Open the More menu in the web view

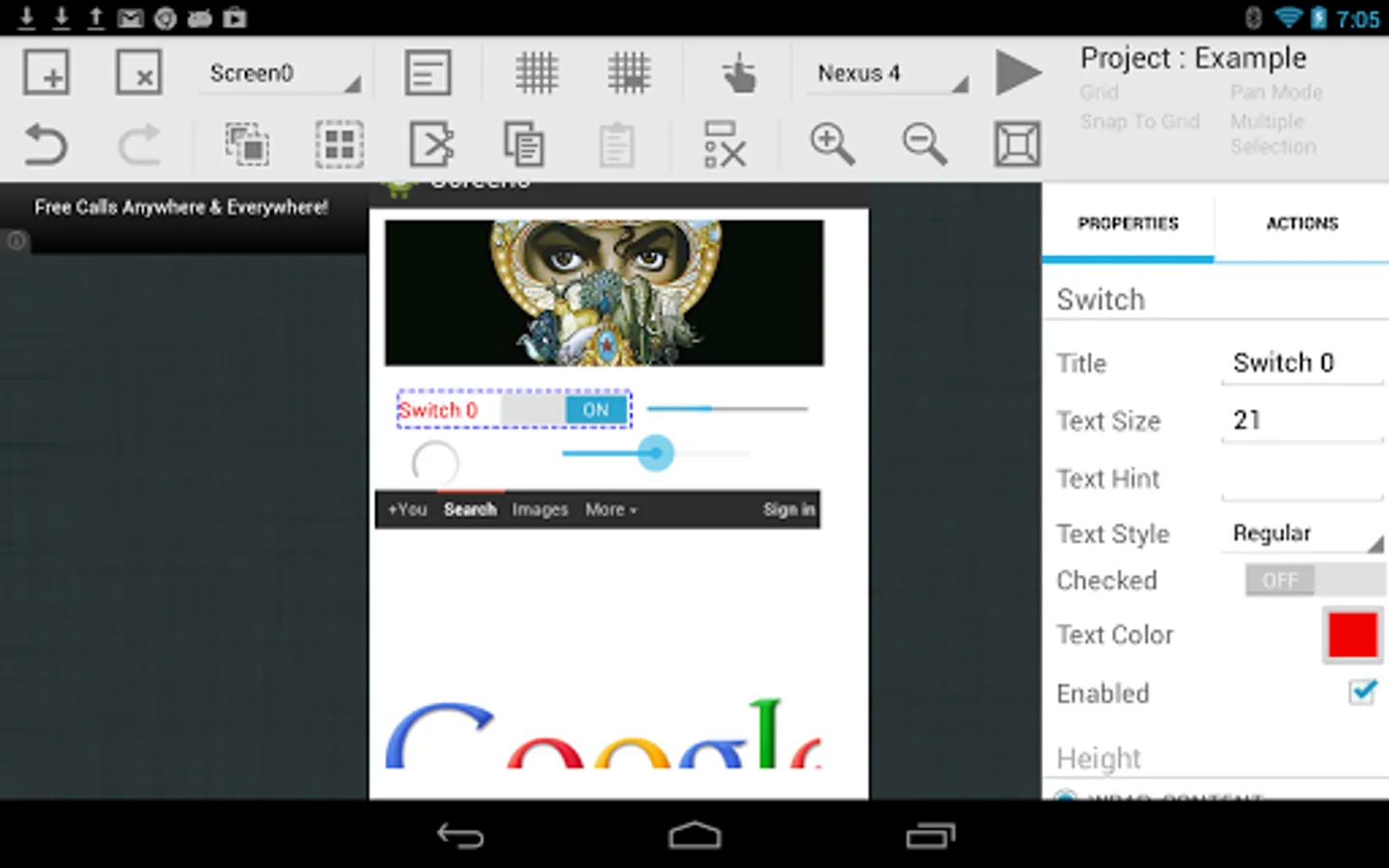[x=611, y=509]
